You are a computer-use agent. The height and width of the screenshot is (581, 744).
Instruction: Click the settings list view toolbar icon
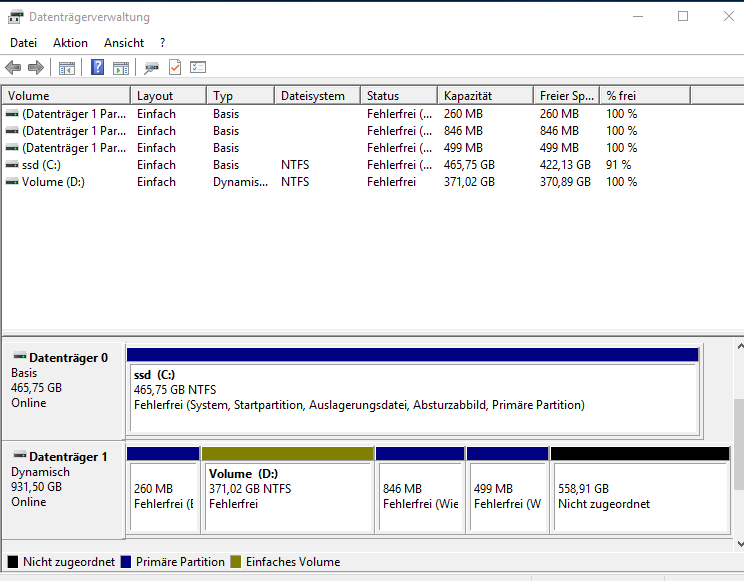tap(198, 67)
